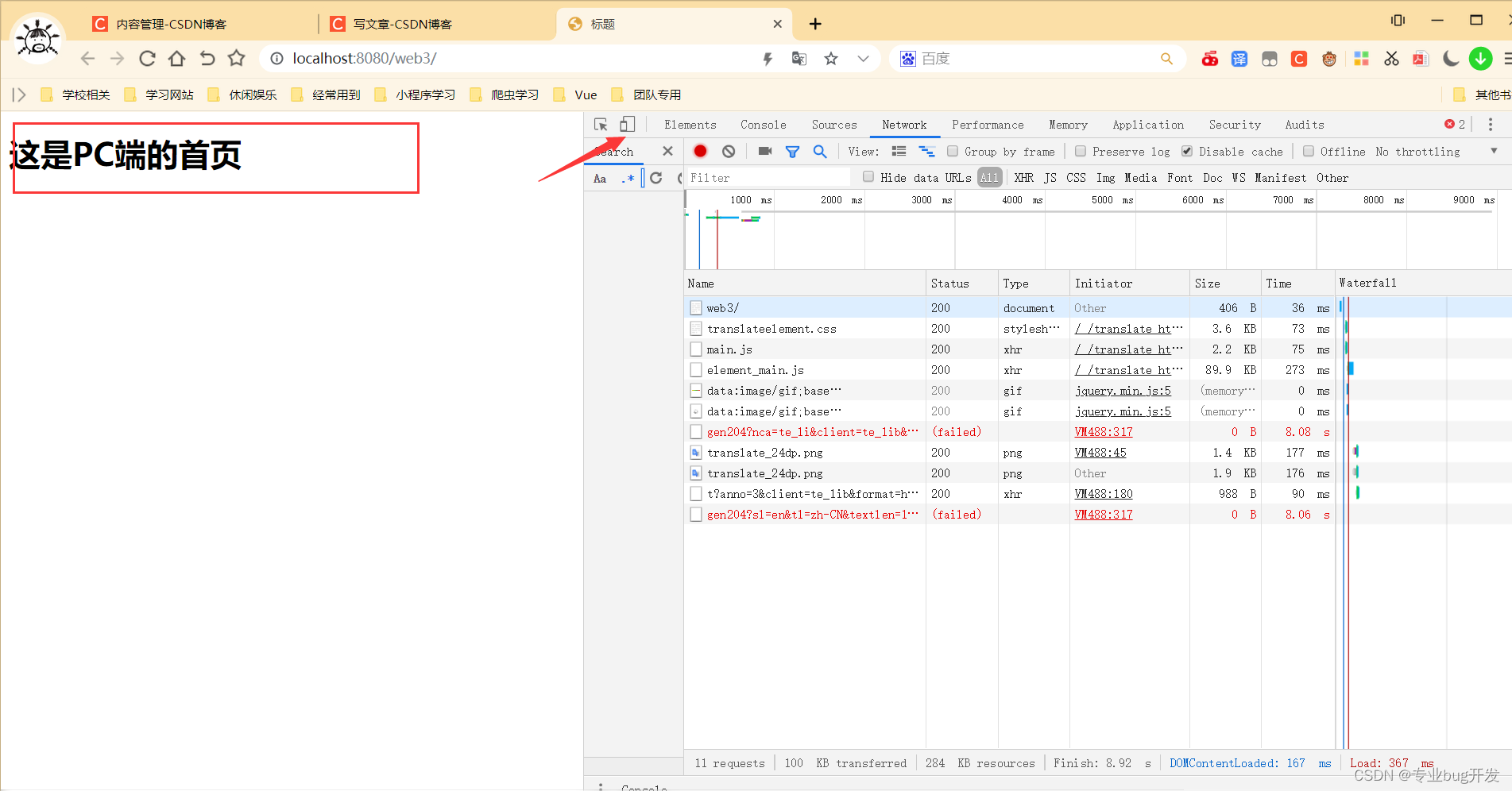Click the favorite star inside address bar
Screen dimensions: 1512x791
831,59
